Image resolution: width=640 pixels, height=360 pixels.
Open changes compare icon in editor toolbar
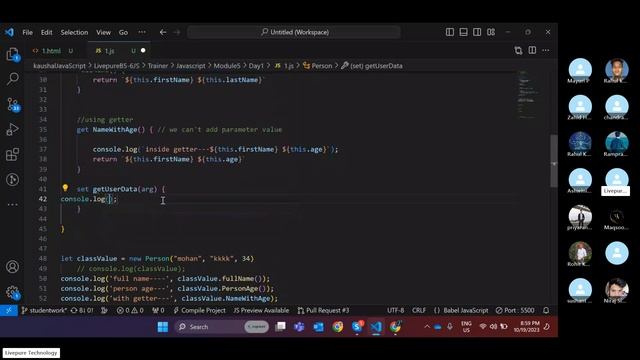[x=518, y=50]
